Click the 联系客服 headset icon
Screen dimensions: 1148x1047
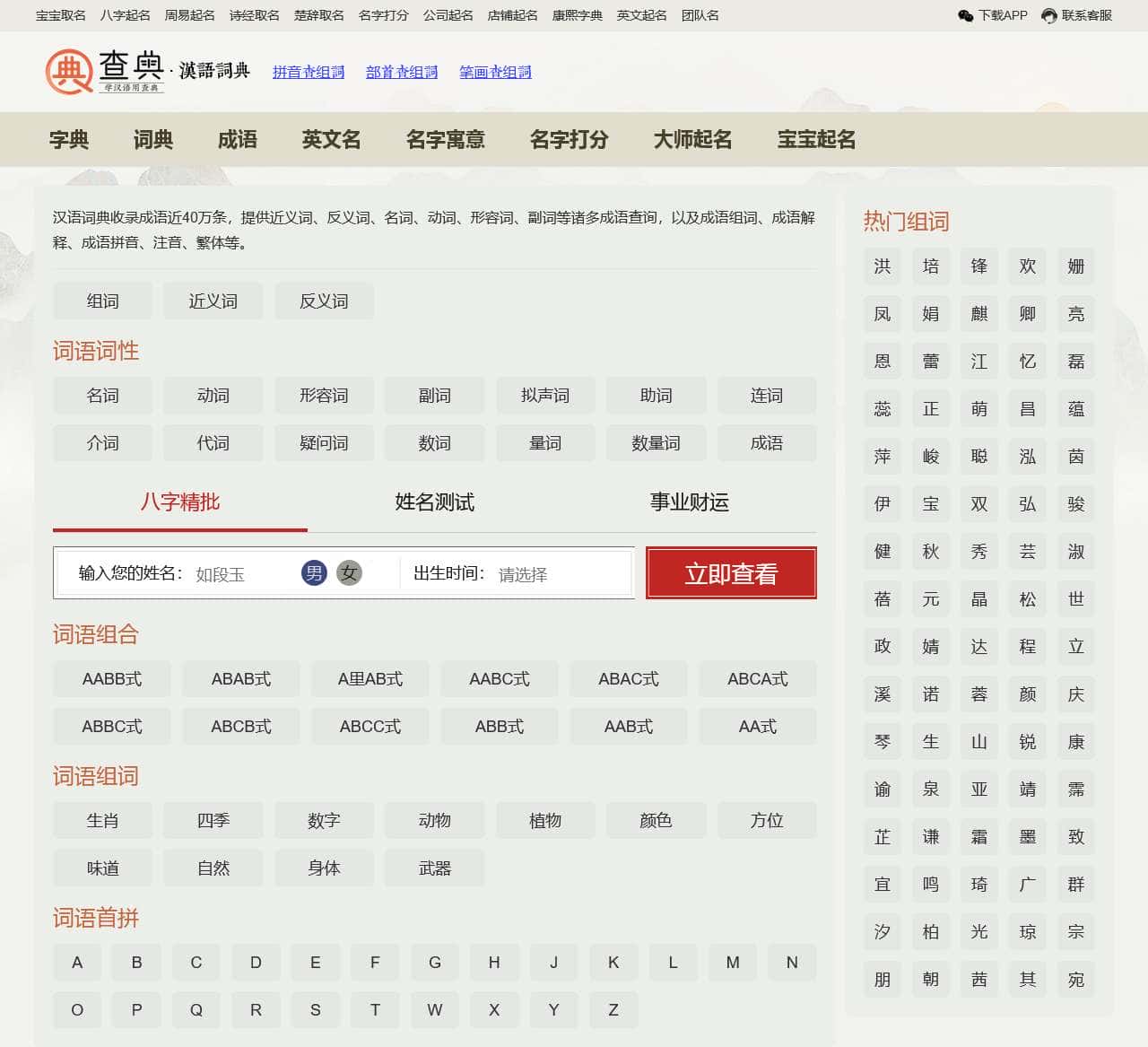[x=1048, y=15]
